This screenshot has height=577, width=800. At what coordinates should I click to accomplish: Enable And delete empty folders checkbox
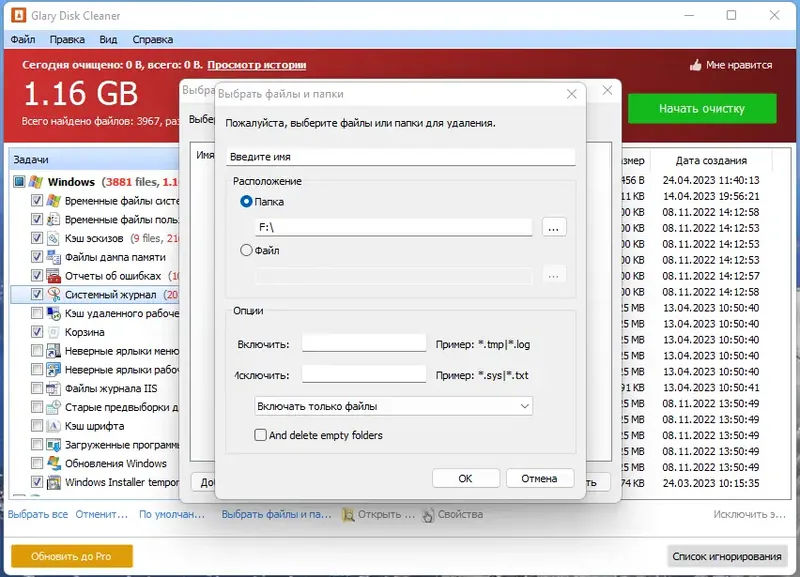point(260,435)
